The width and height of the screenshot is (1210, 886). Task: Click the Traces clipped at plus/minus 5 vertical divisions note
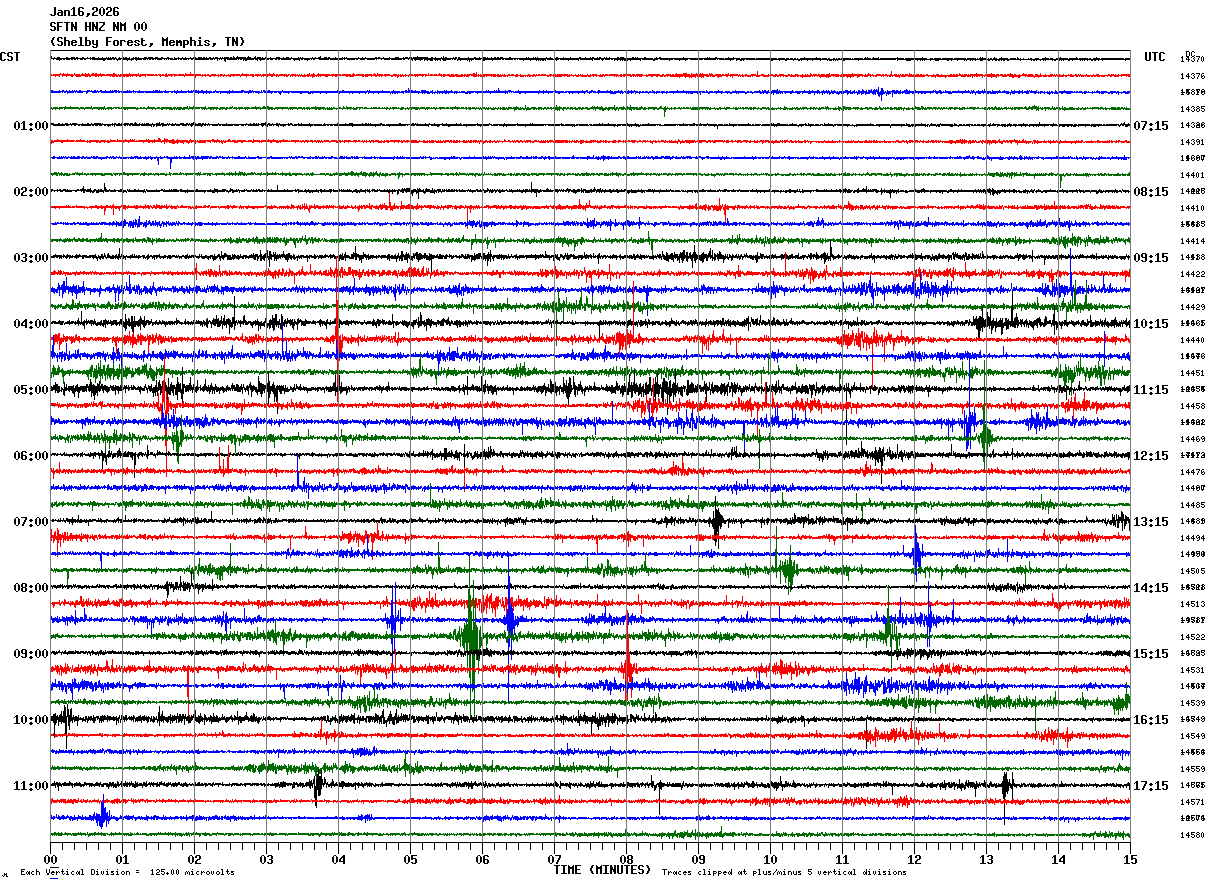(x=784, y=872)
